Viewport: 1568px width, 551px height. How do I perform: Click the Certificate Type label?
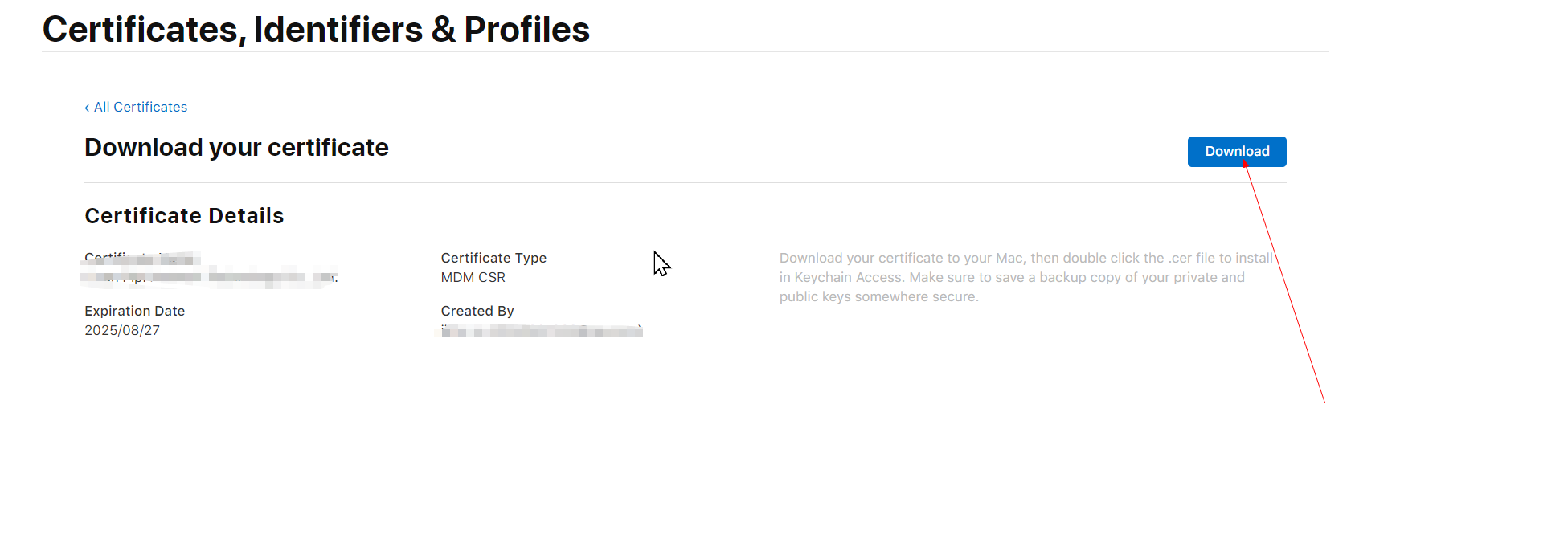click(x=493, y=258)
